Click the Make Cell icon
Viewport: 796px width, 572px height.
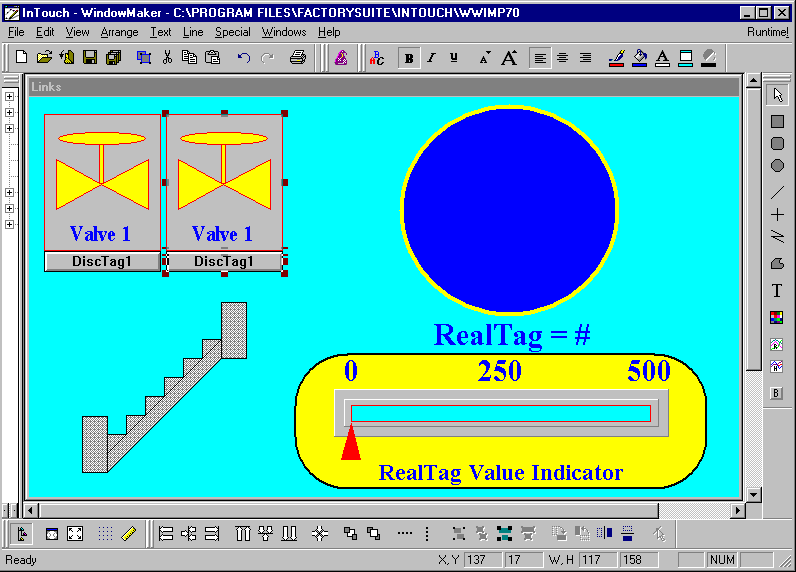coord(504,533)
